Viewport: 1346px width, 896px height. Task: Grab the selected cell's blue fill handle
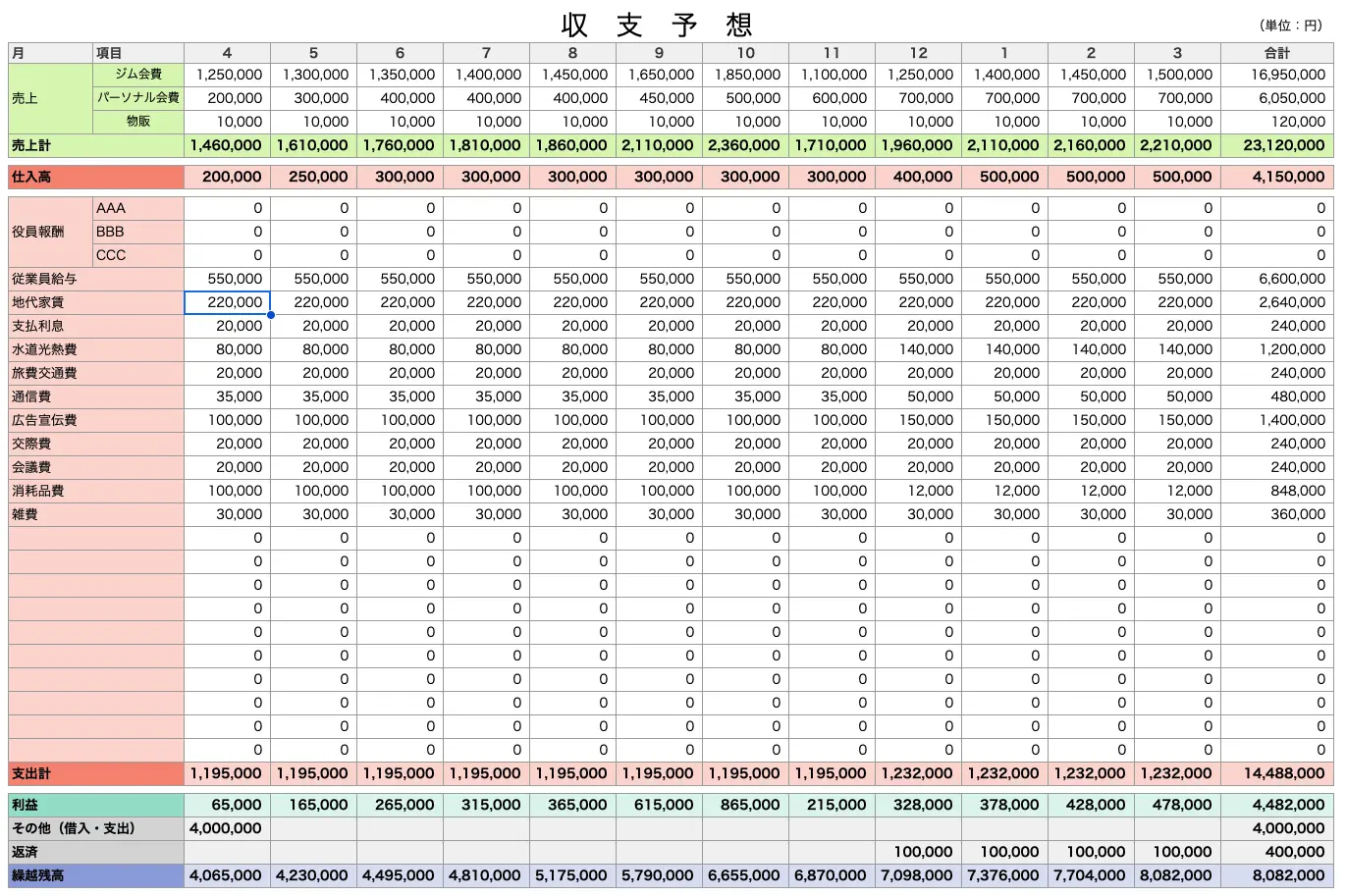tap(270, 315)
